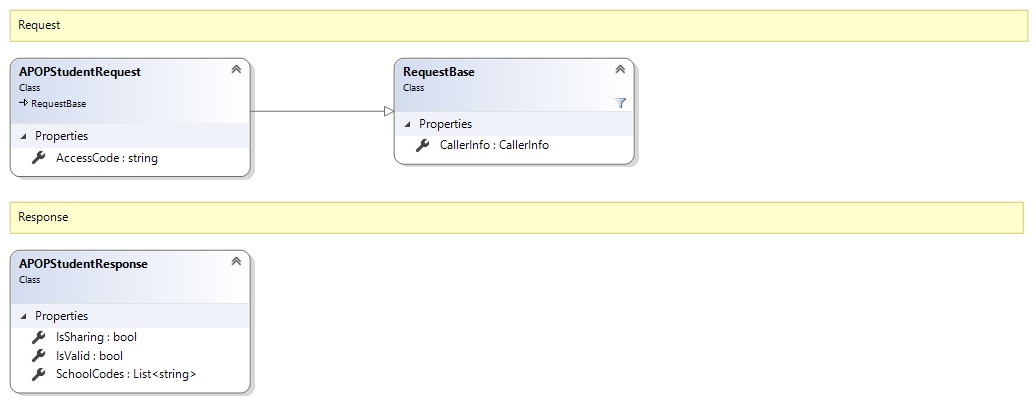The width and height of the screenshot is (1036, 402).
Task: Collapse Properties section in APOPStudentResponse
Action: tap(23, 316)
